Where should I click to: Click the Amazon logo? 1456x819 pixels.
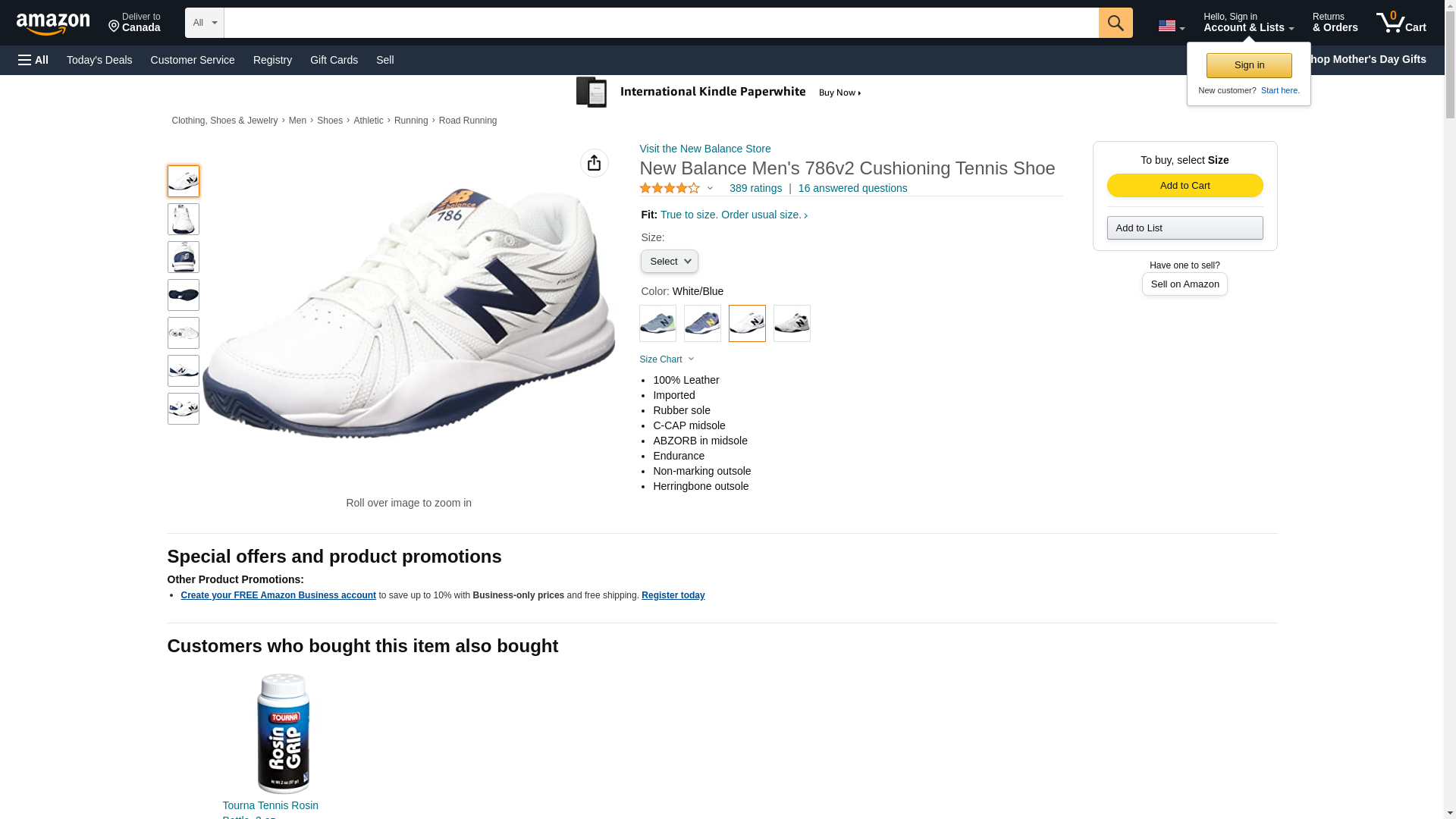pyautogui.click(x=53, y=24)
